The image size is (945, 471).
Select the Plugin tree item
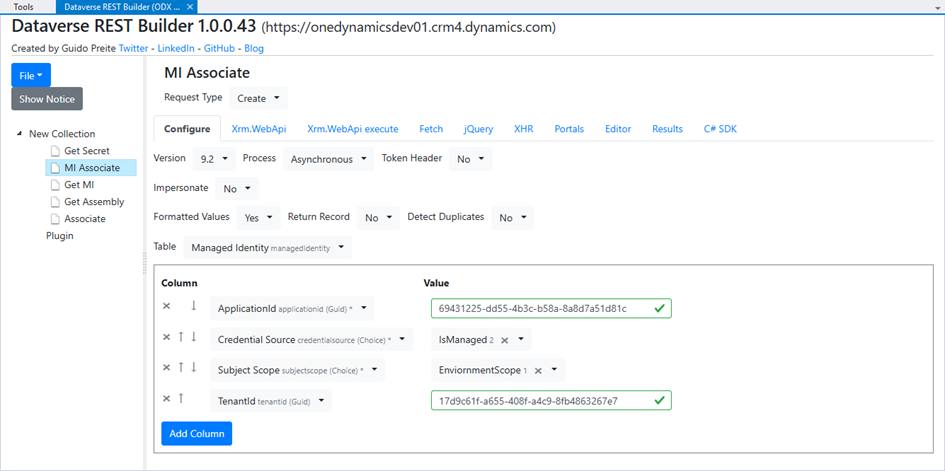60,236
